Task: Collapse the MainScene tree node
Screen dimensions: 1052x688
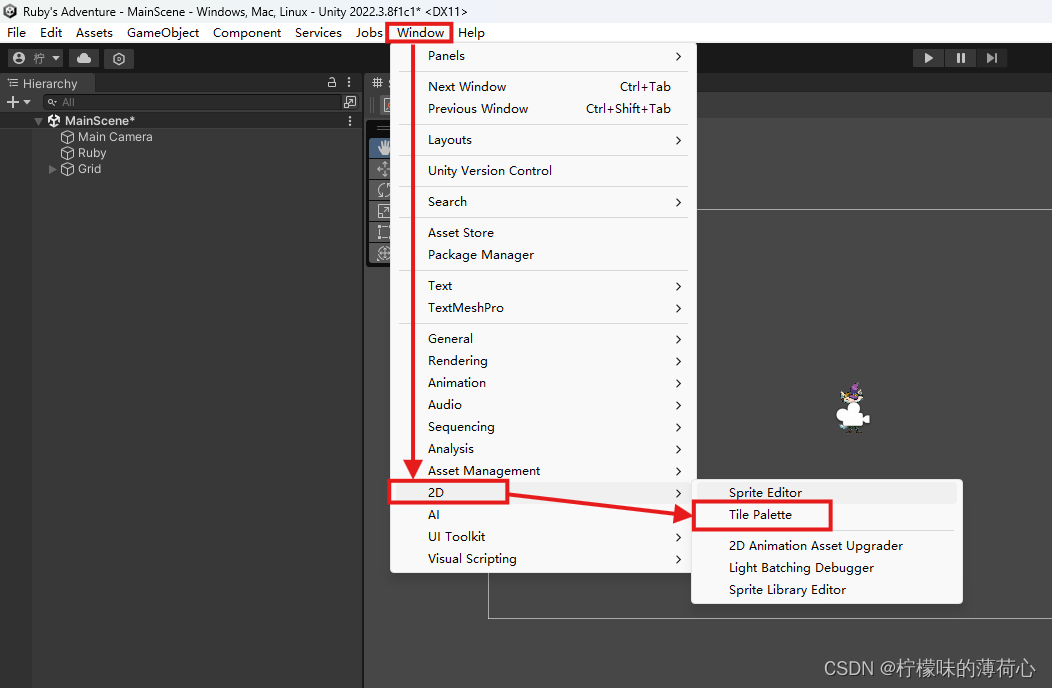Action: click(x=38, y=121)
